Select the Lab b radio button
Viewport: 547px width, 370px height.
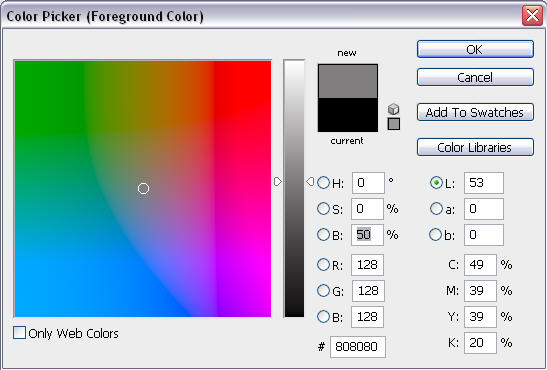435,235
